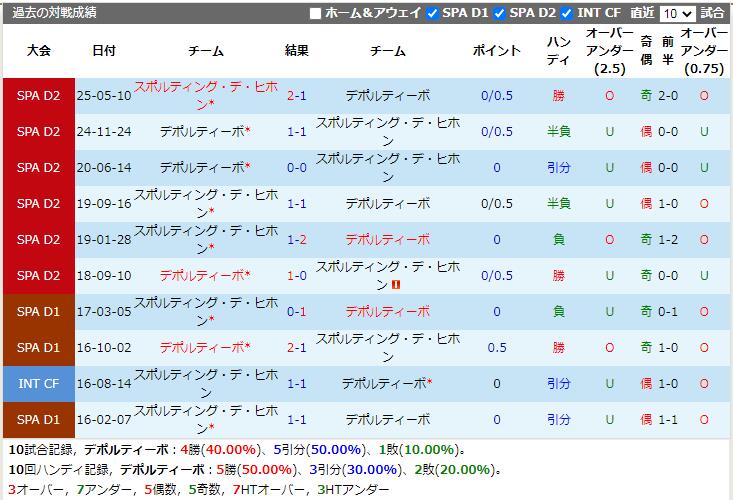Click SPA D2 league cell for 25-05-10
Screen dimensions: 733x500
pos(39,96)
